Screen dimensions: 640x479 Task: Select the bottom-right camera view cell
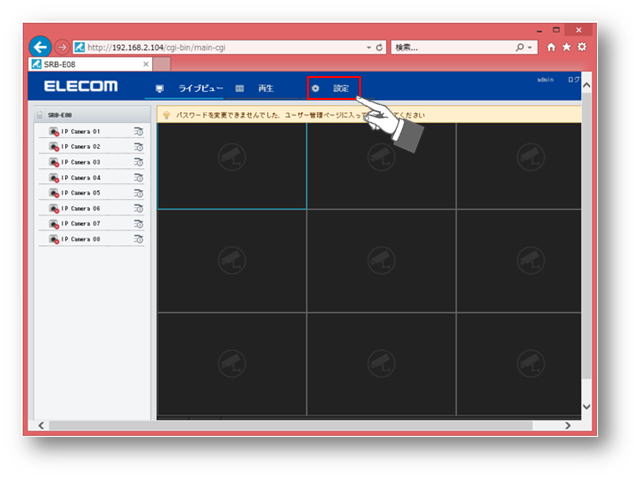point(519,364)
